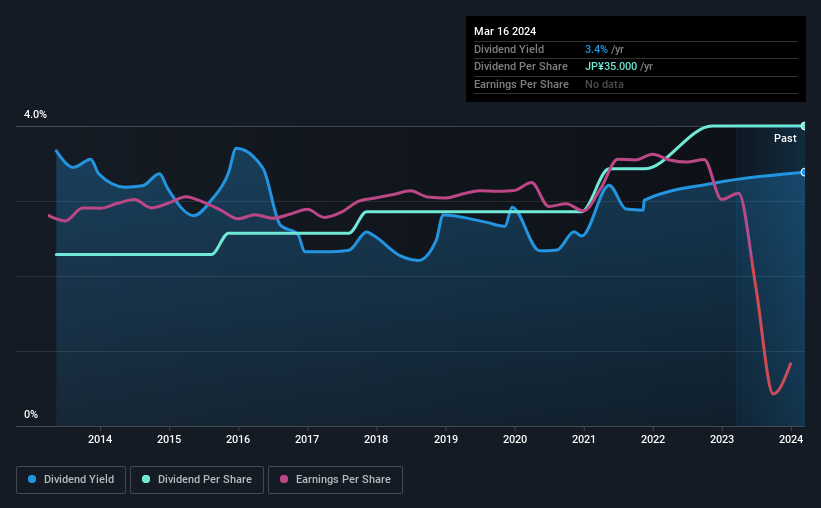Click the Dividend Per Share endpoint marker
The height and width of the screenshot is (508, 821).
[x=804, y=126]
